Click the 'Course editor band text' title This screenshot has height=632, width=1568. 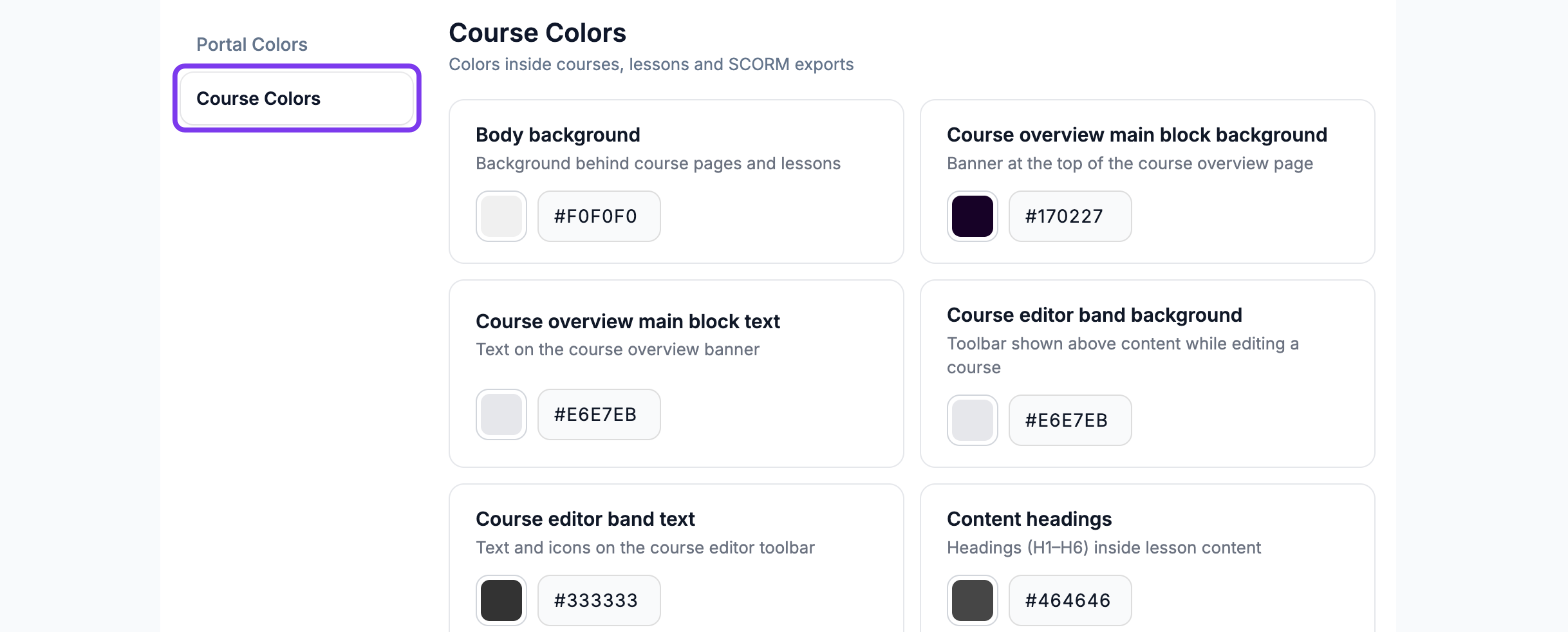click(x=585, y=519)
